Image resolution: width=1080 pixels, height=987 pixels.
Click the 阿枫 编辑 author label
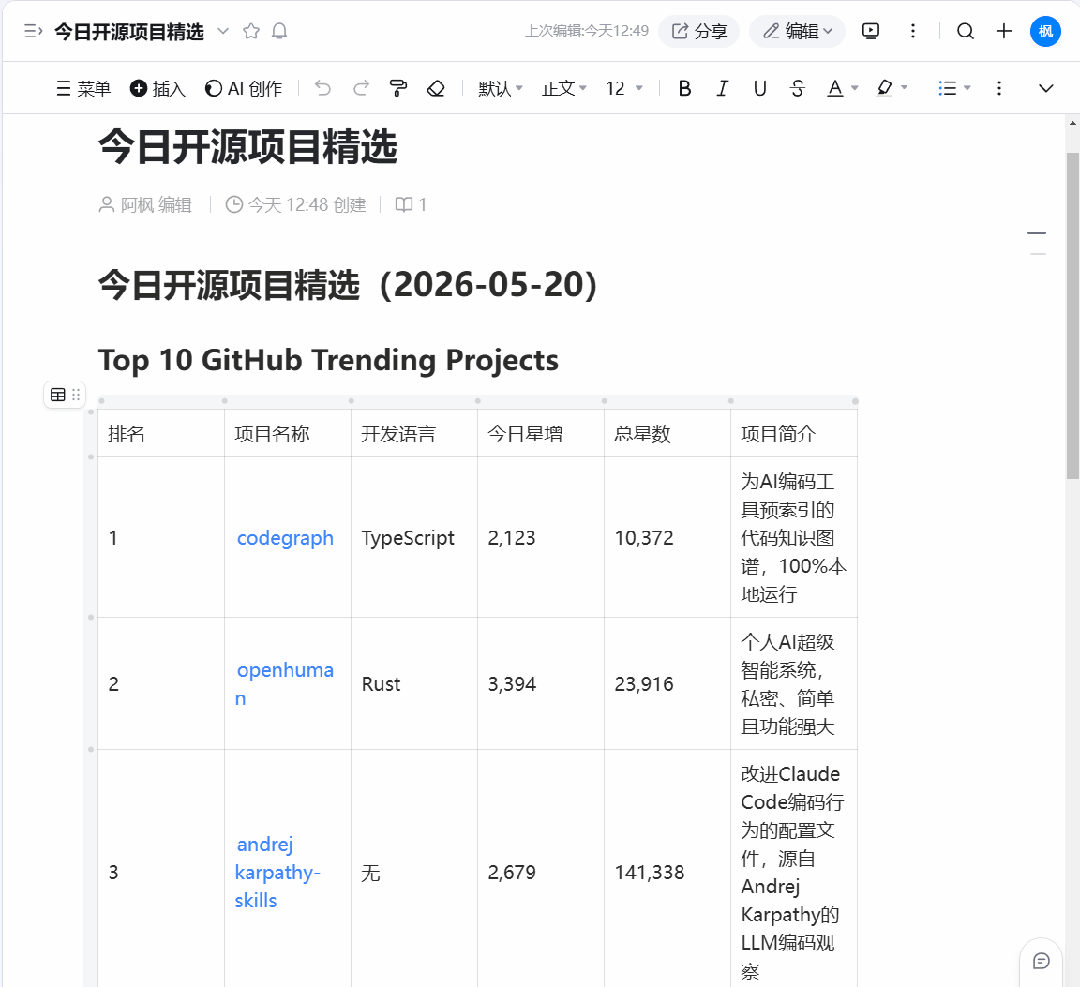pos(145,205)
